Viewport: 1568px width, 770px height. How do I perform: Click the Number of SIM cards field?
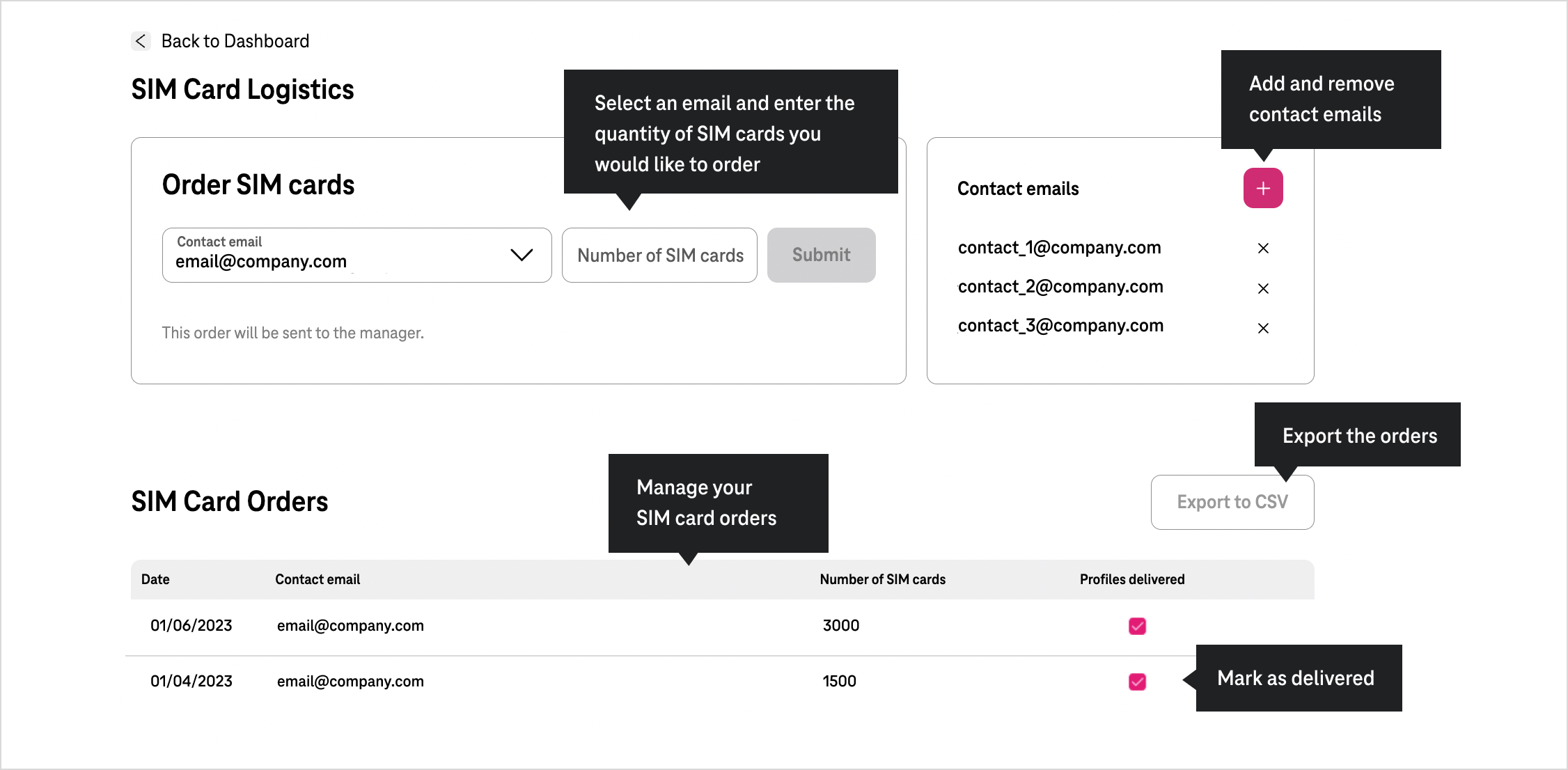point(659,255)
